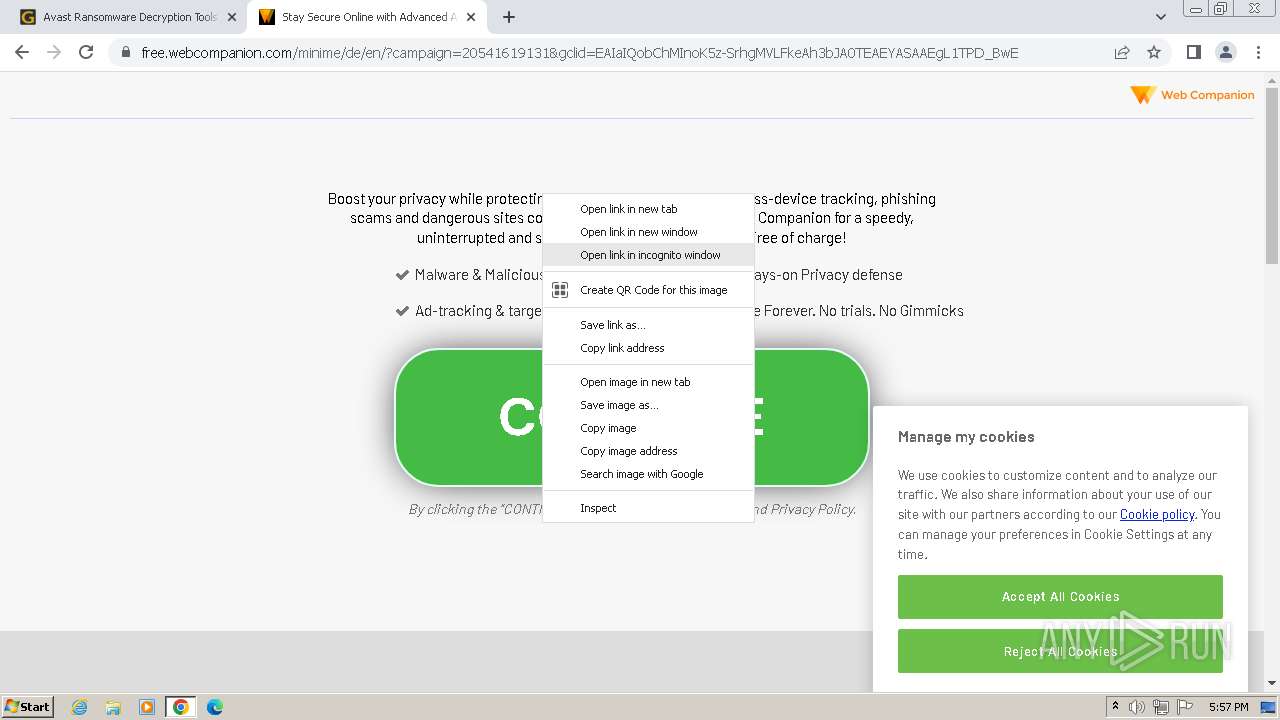Select Copy link address

648,348
